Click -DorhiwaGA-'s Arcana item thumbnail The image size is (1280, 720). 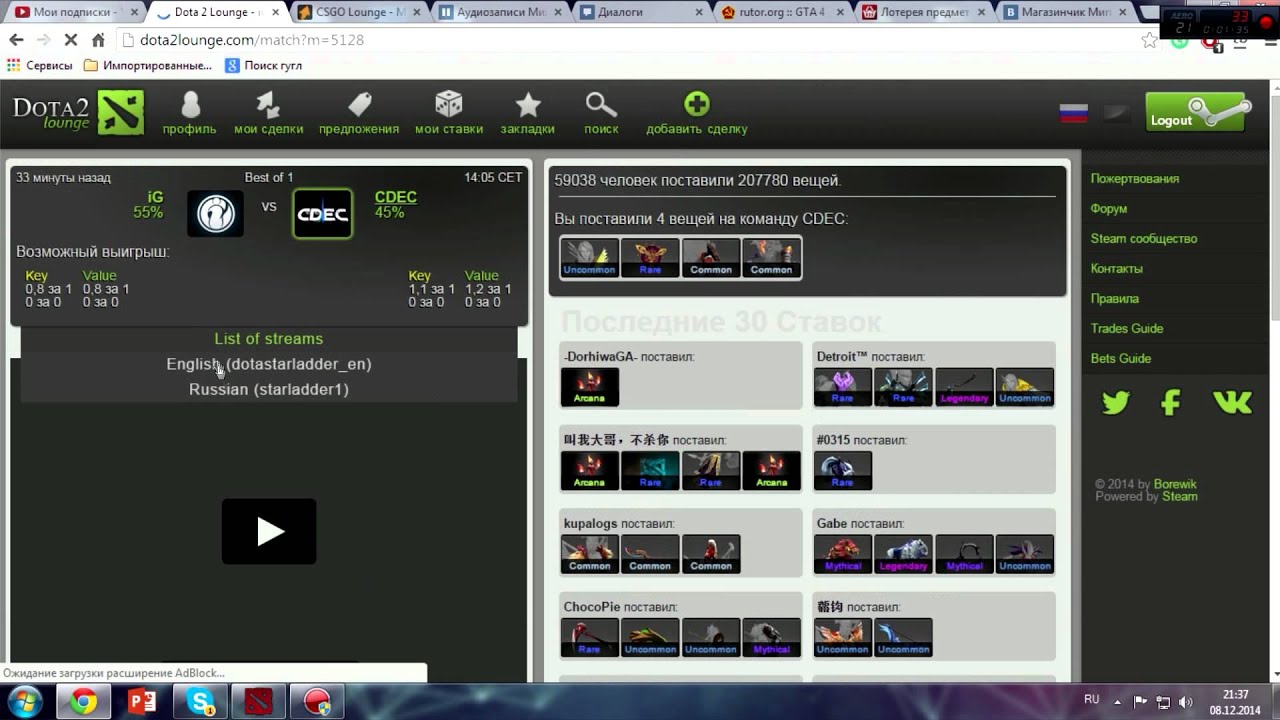coord(590,387)
